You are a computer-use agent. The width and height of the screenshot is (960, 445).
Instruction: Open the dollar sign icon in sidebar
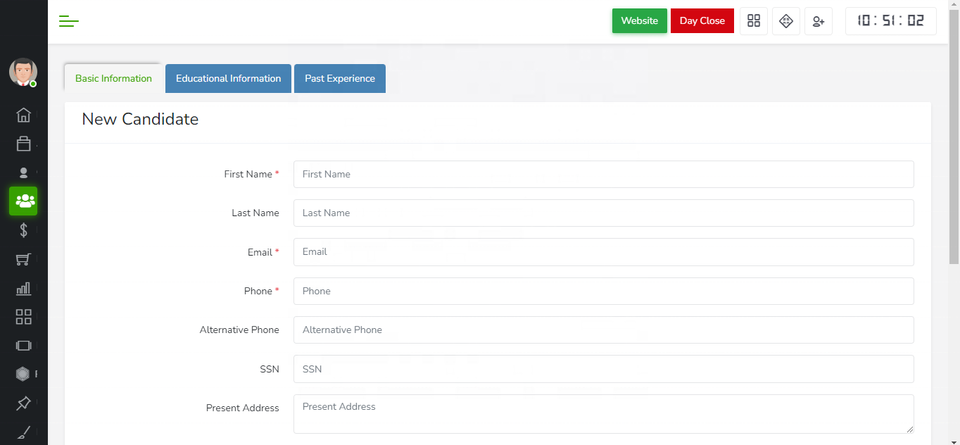pos(23,230)
